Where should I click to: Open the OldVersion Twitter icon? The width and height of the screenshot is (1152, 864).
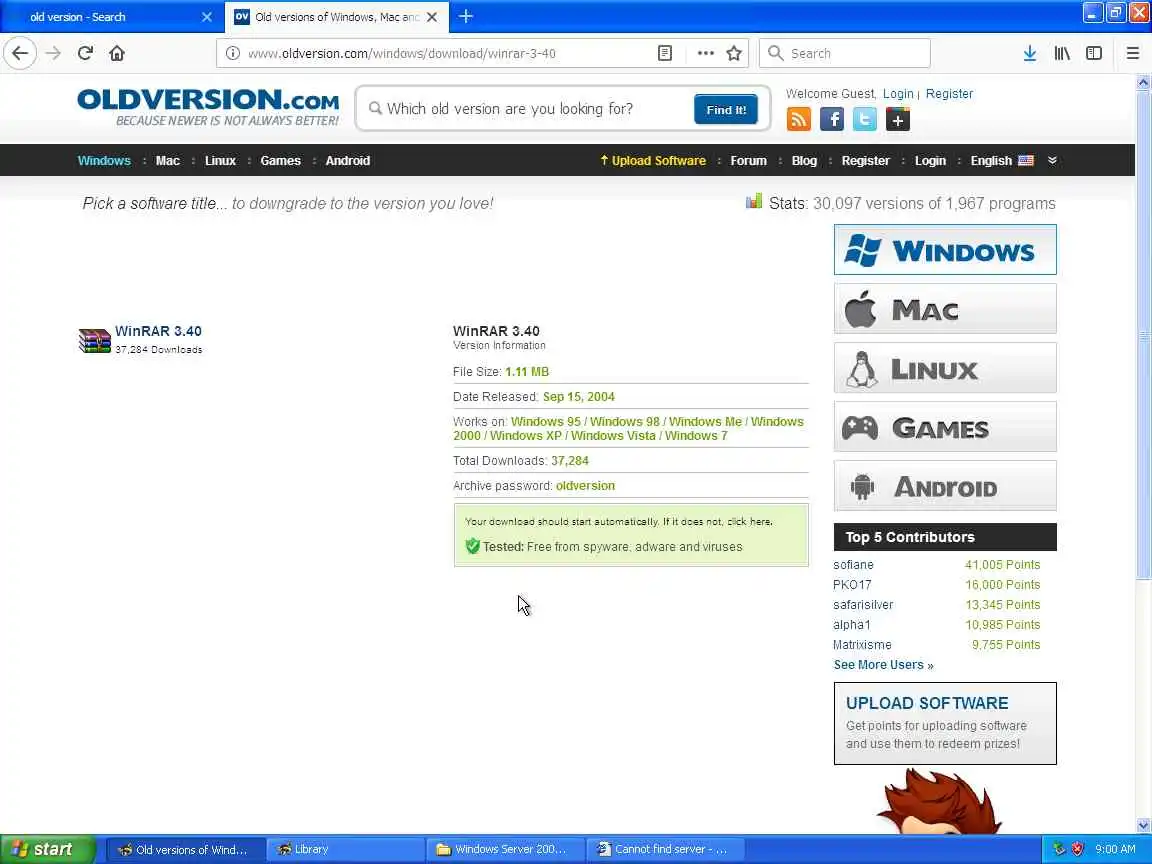click(865, 119)
